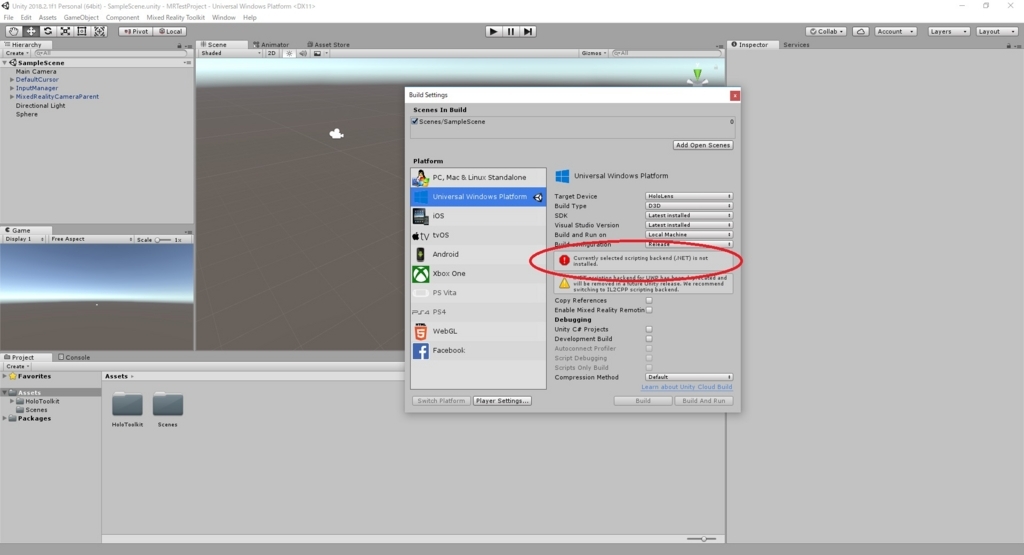This screenshot has height=555, width=1024.
Task: Expand MixedRealityCameraParent in Hierarchy
Action: point(12,97)
